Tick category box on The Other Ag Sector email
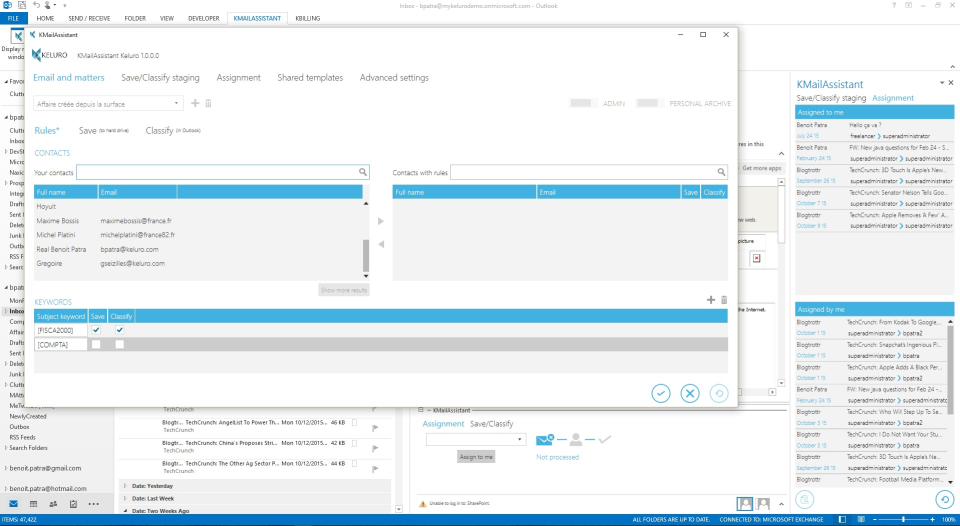This screenshot has width=960, height=526. (354, 464)
